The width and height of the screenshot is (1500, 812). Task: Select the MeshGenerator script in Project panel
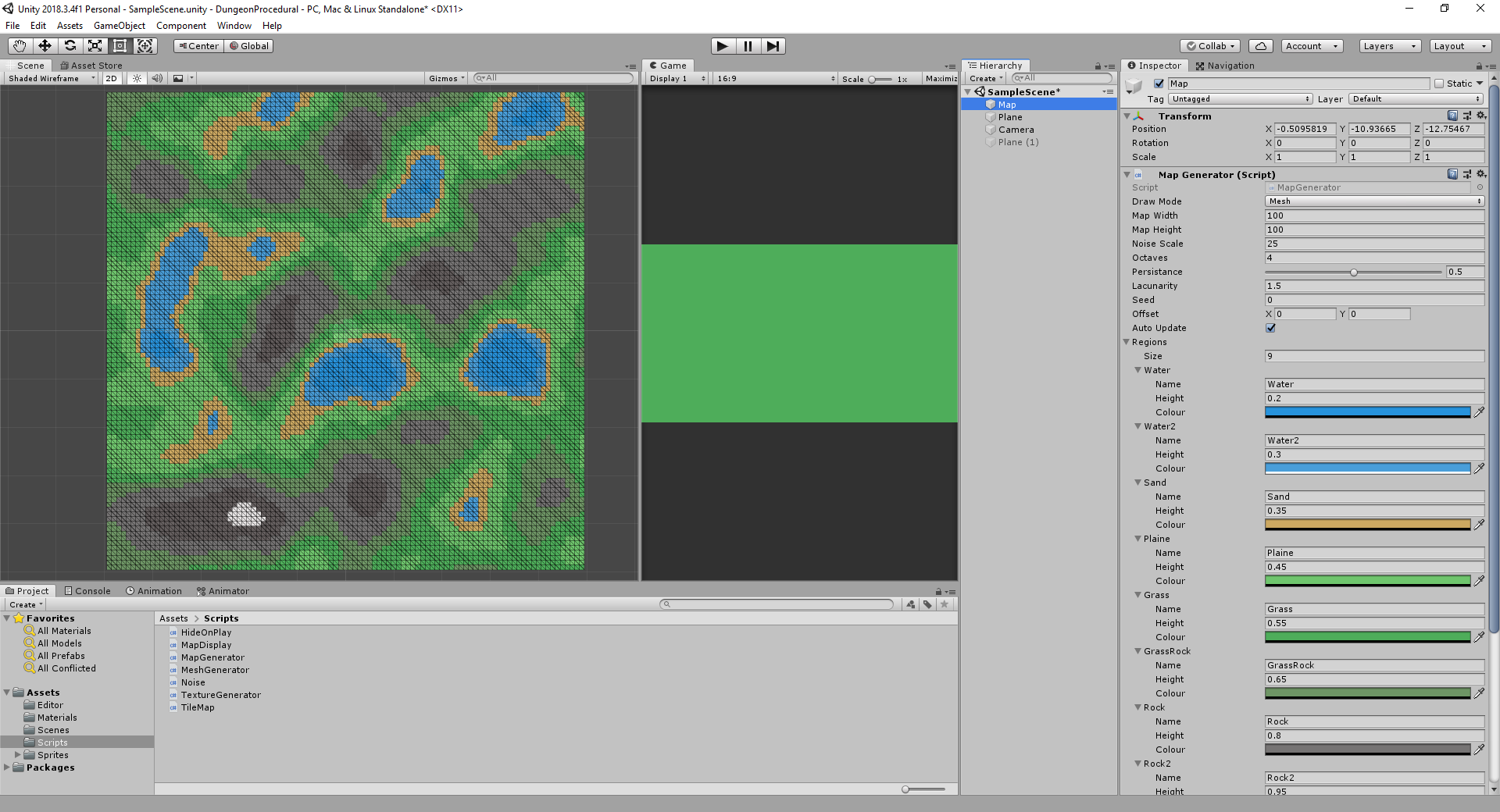[215, 670]
